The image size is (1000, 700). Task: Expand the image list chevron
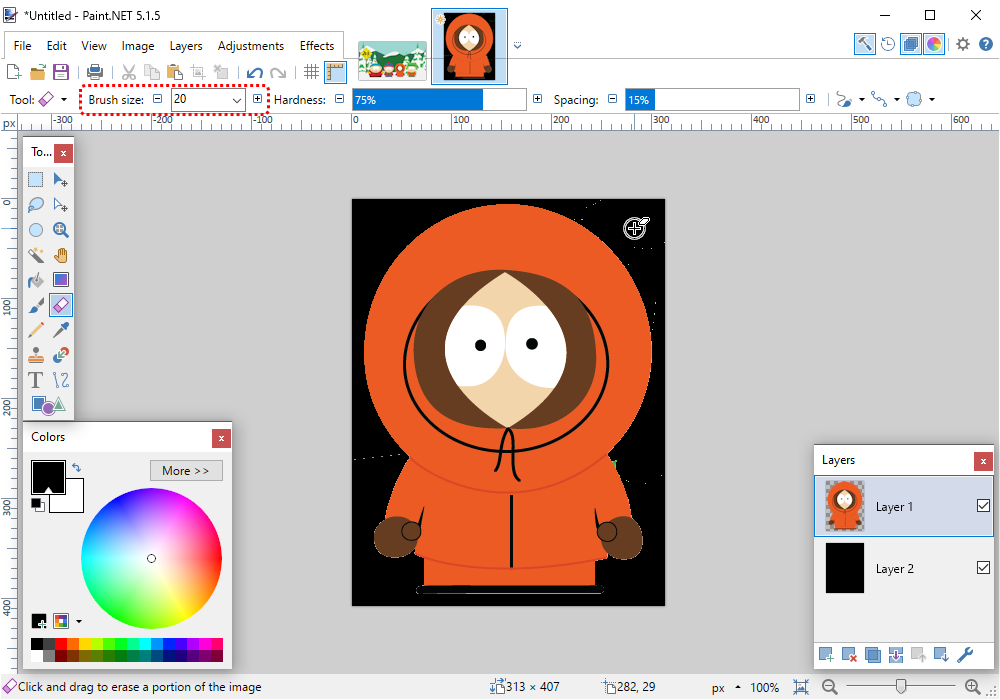517,45
